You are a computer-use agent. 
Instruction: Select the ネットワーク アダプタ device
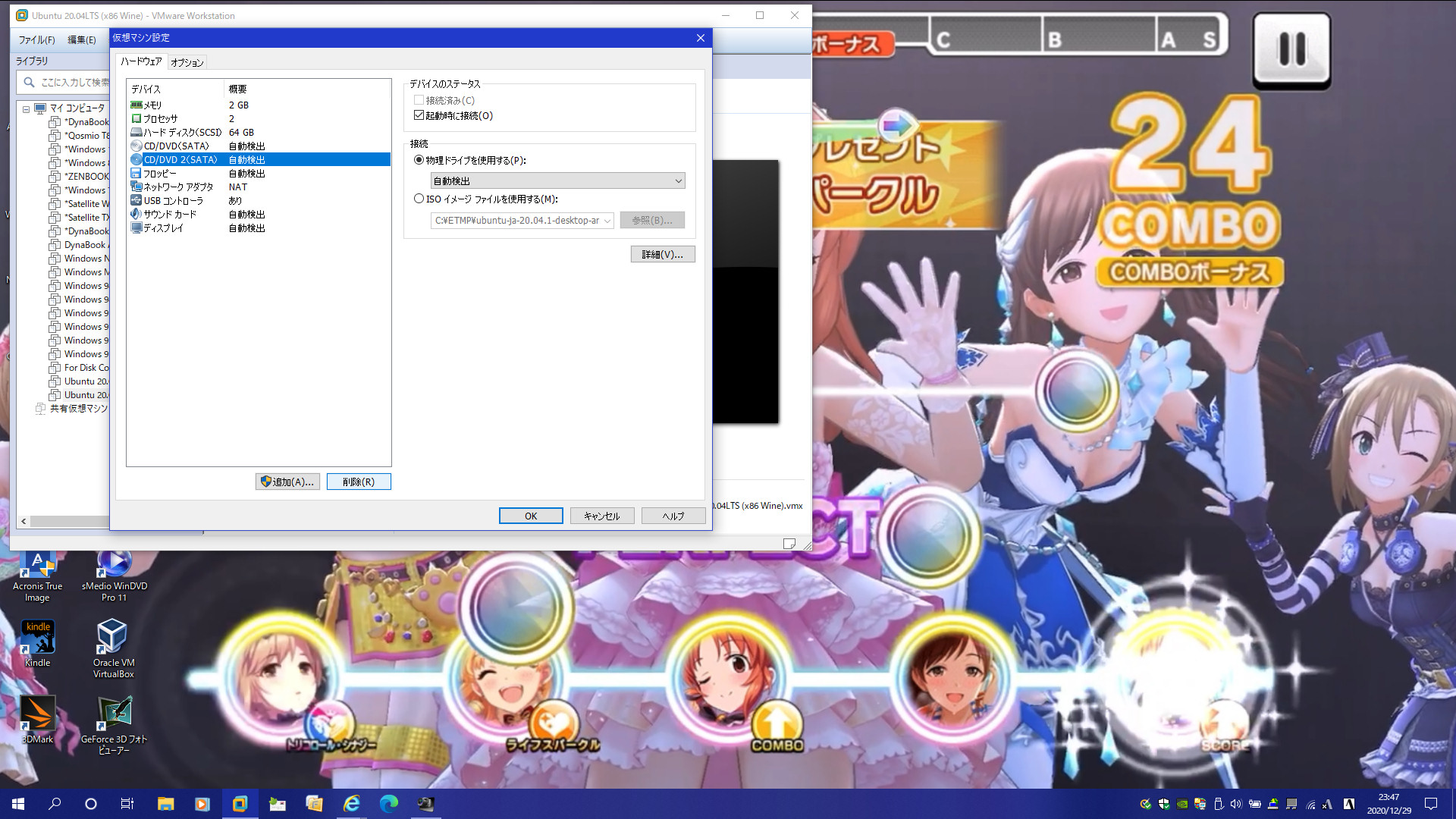click(259, 187)
